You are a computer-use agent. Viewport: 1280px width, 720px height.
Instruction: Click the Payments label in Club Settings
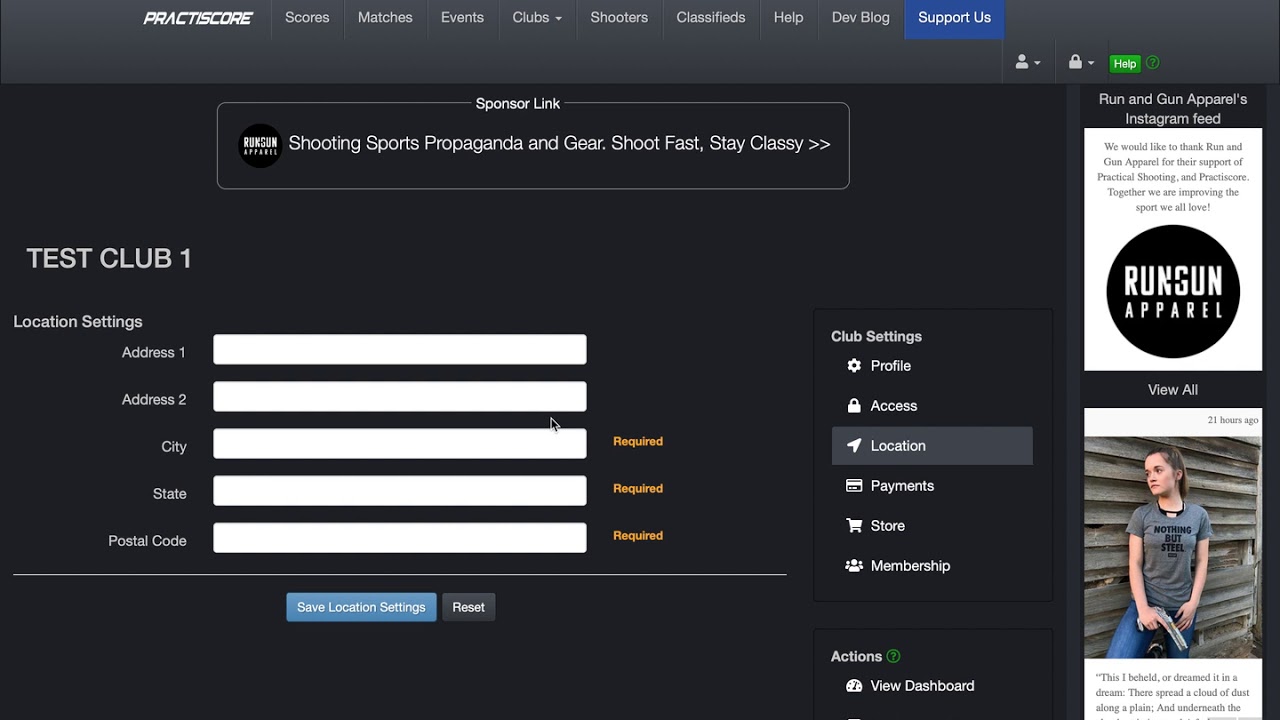coord(902,486)
